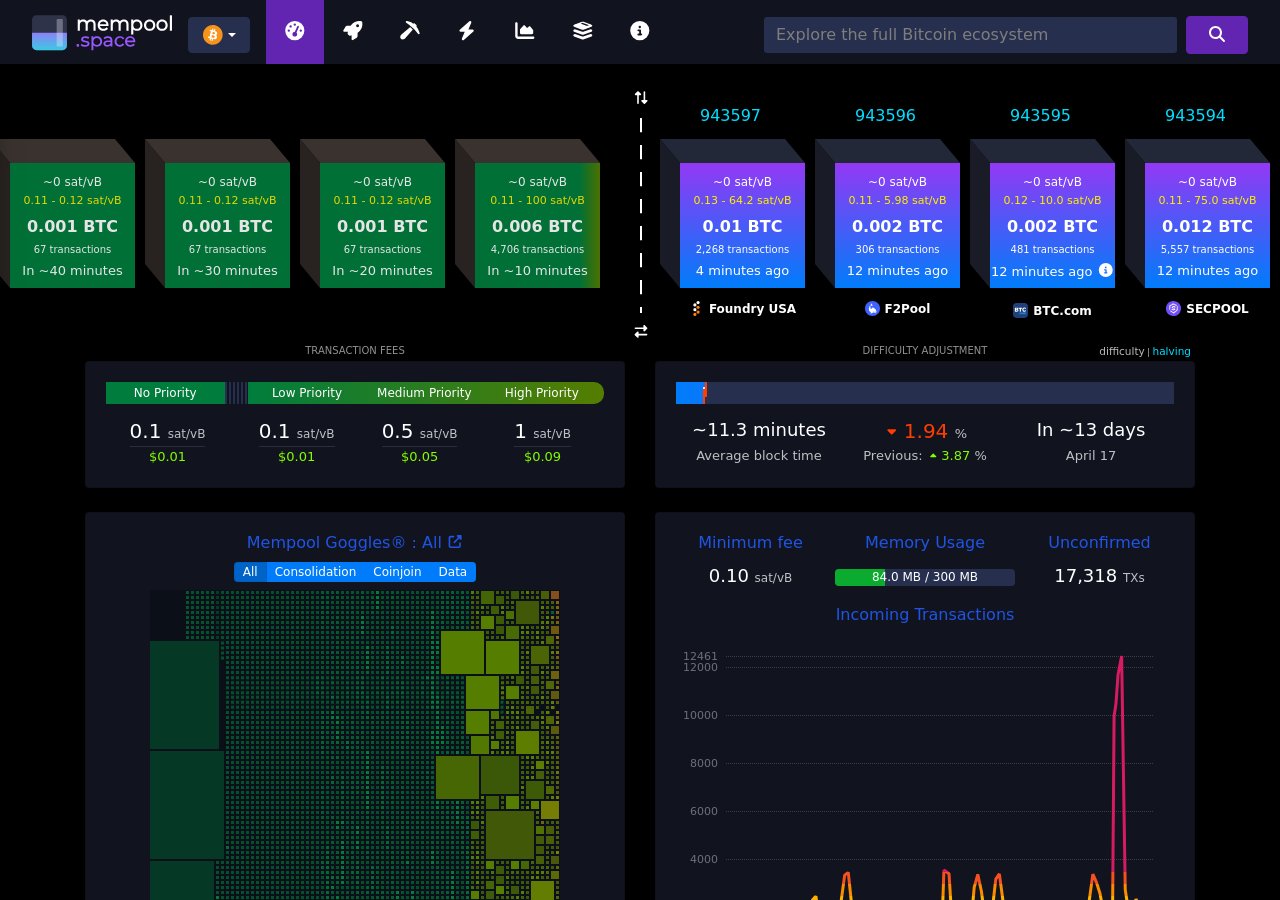This screenshot has height=900, width=1280.
Task: Switch to the Coinjoin goggles tab
Action: tap(397, 571)
